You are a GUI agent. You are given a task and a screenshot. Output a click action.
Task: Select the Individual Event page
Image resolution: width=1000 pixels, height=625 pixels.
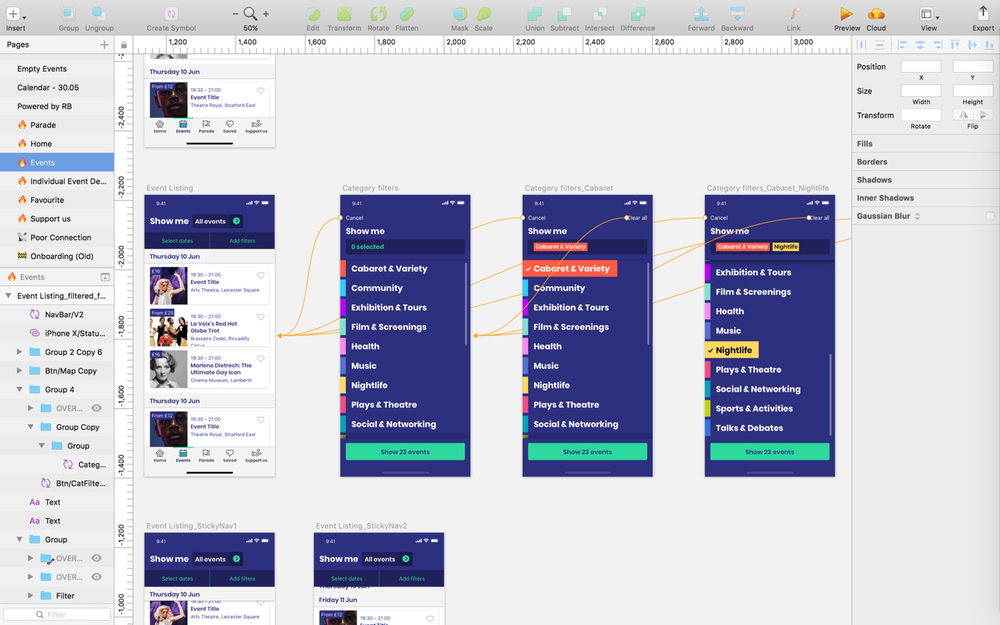(x=67, y=181)
